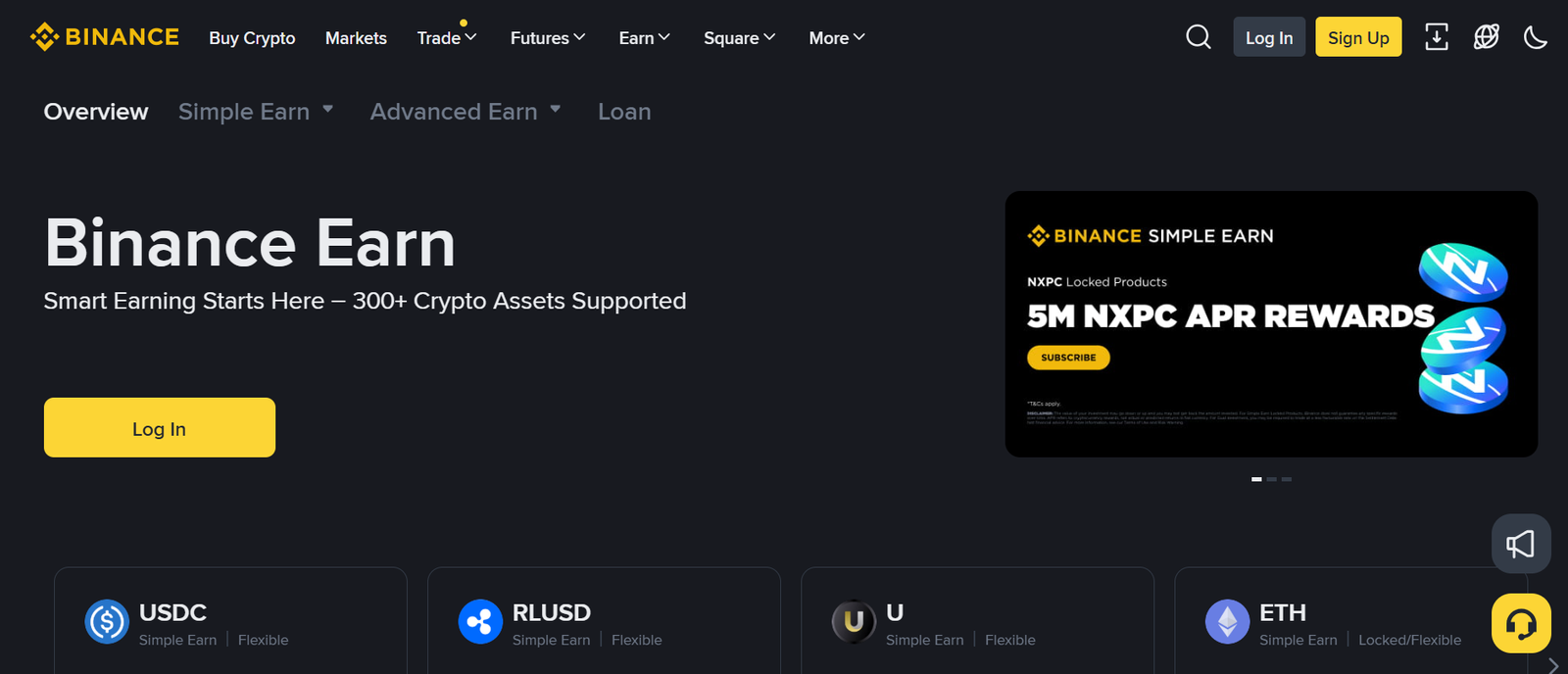Select the ETH coin icon
This screenshot has height=674, width=1568.
1227,622
